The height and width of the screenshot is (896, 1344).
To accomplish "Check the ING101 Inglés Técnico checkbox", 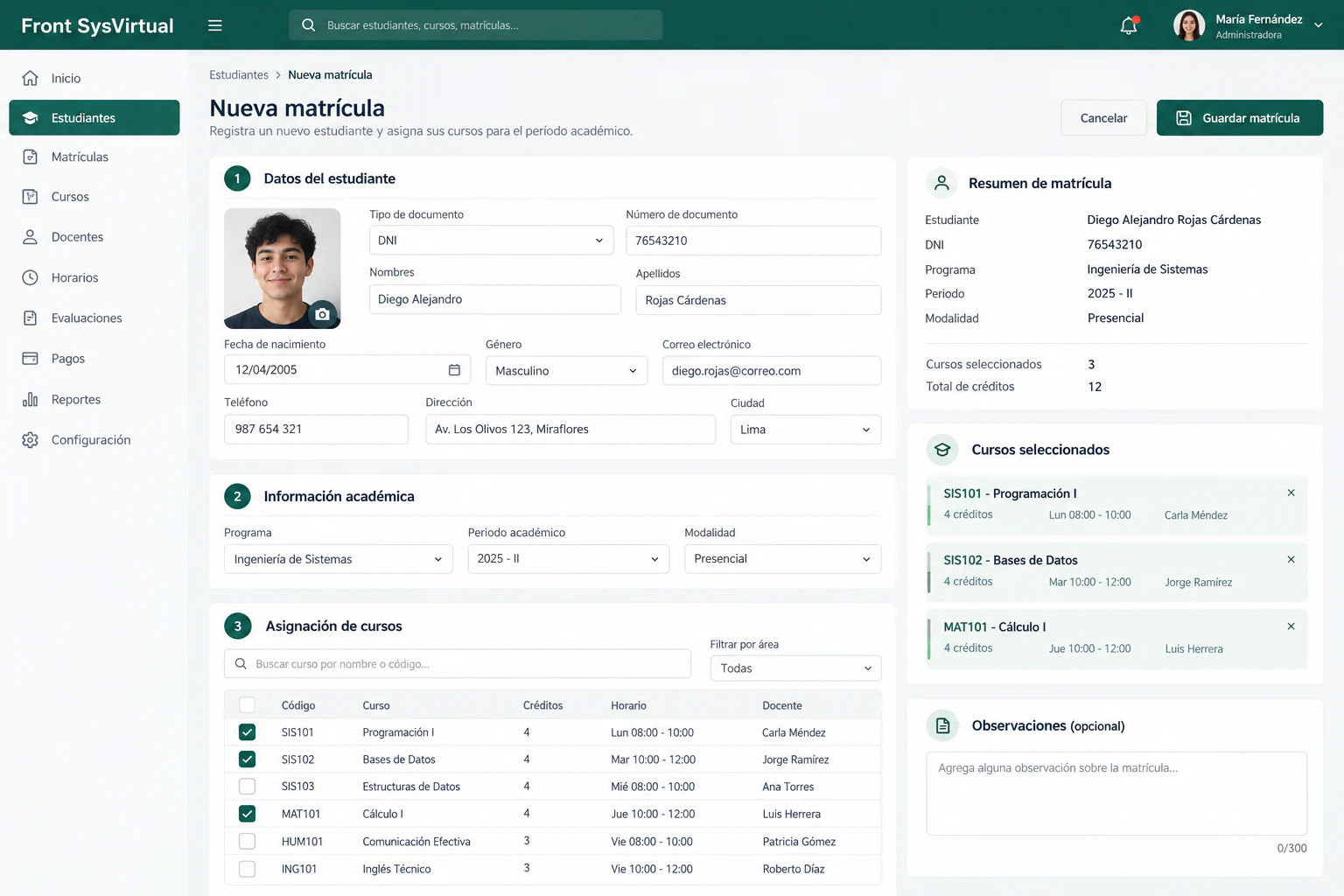I will [x=248, y=869].
